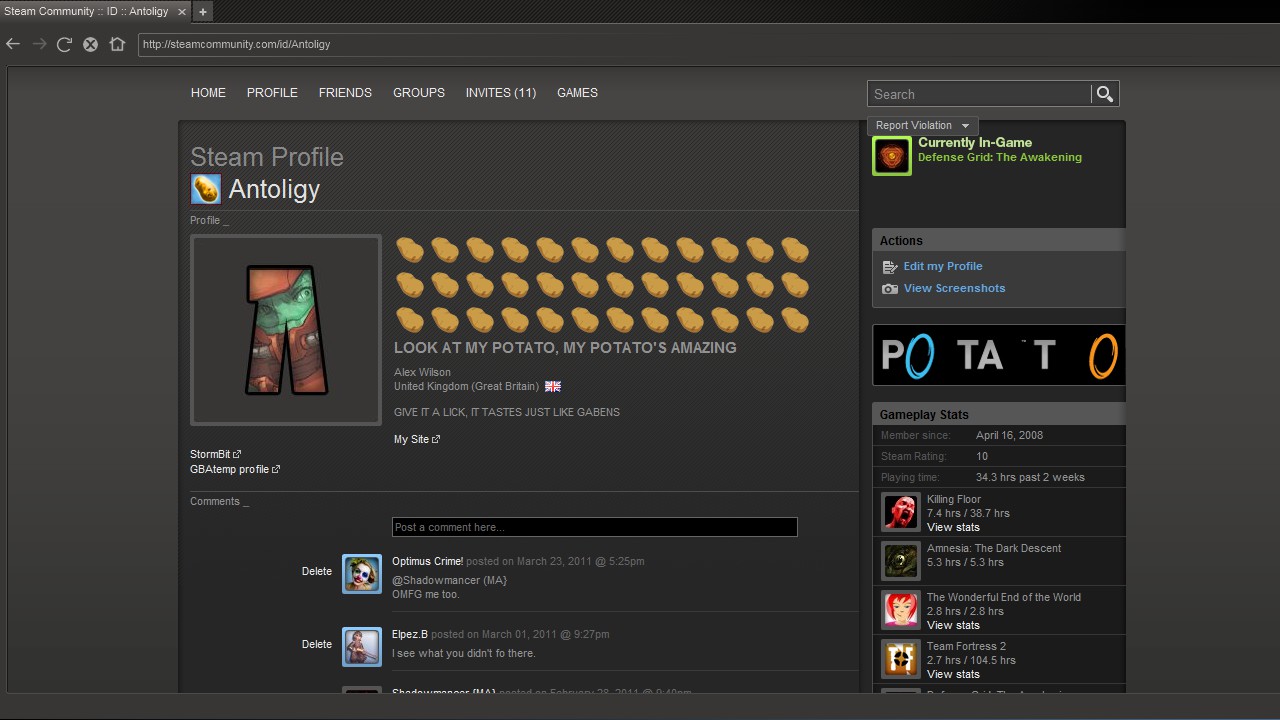Open The Wonderful End of the World icon
This screenshot has width=1280, height=720.
(901, 610)
